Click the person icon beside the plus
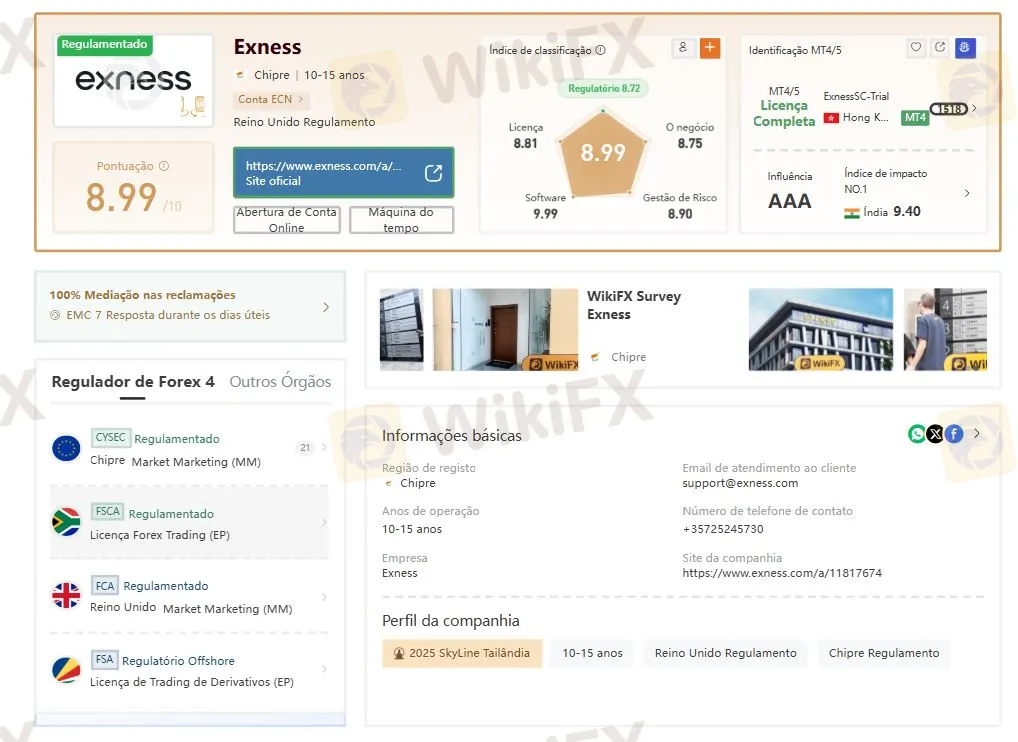 click(682, 47)
